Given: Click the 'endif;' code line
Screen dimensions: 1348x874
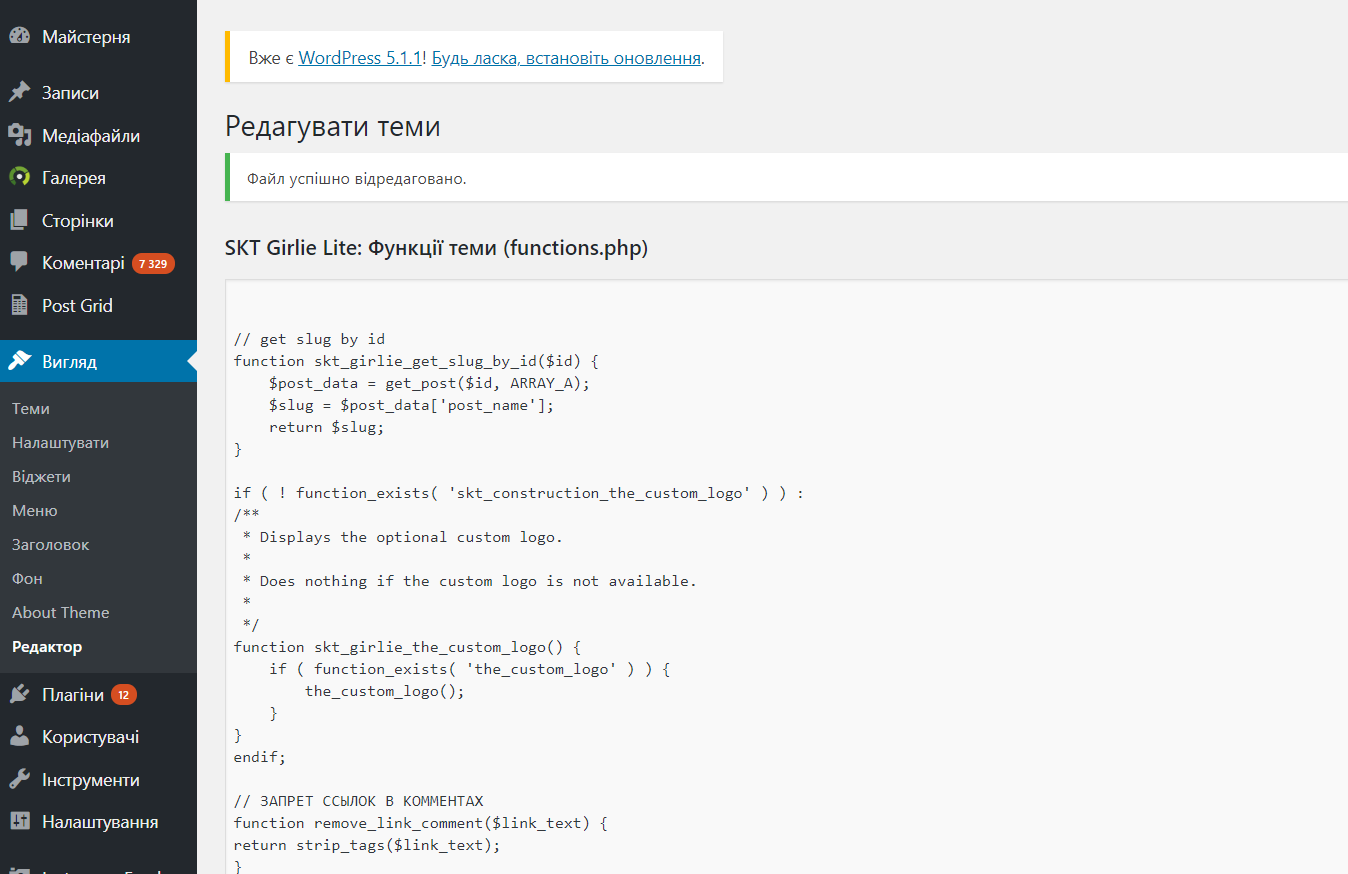Looking at the screenshot, I should coord(260,757).
